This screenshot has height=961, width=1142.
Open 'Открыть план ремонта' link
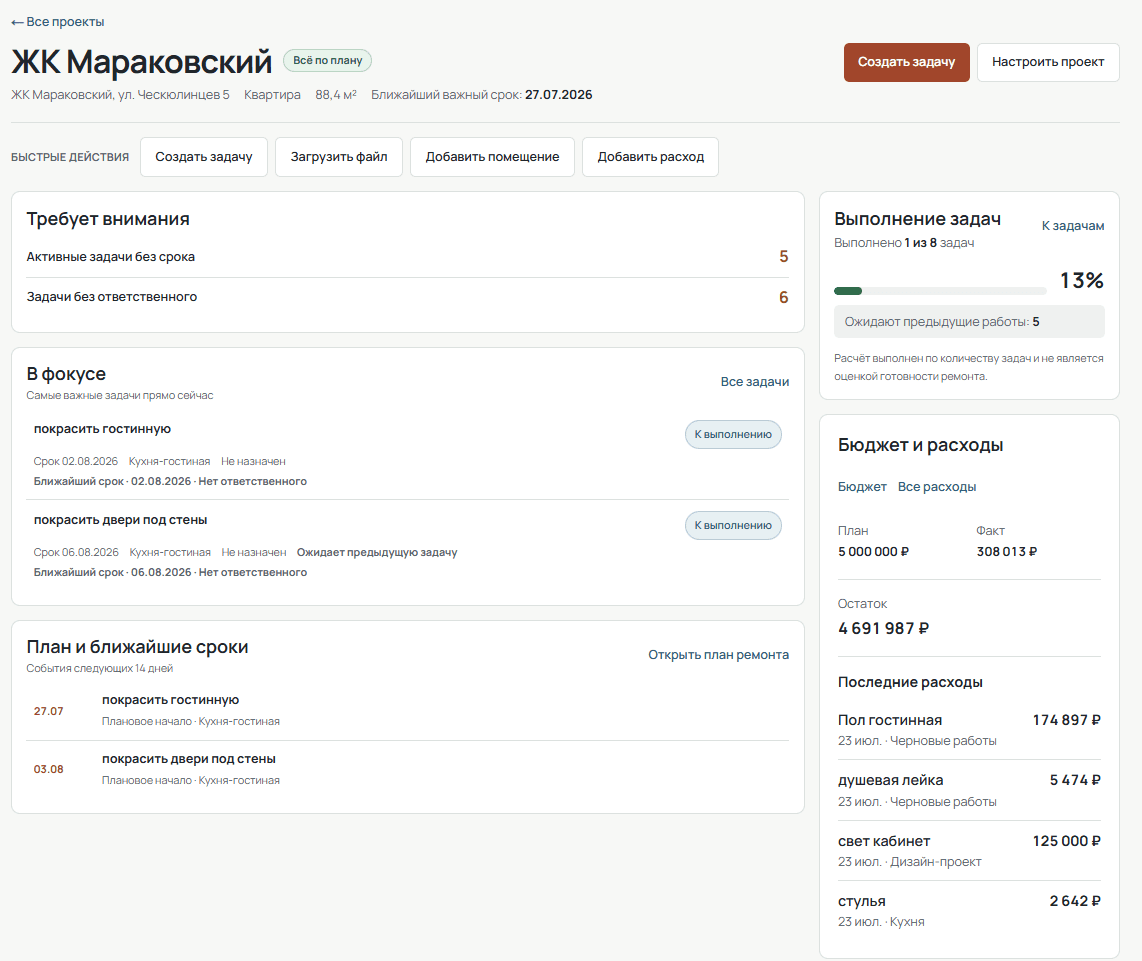click(718, 655)
